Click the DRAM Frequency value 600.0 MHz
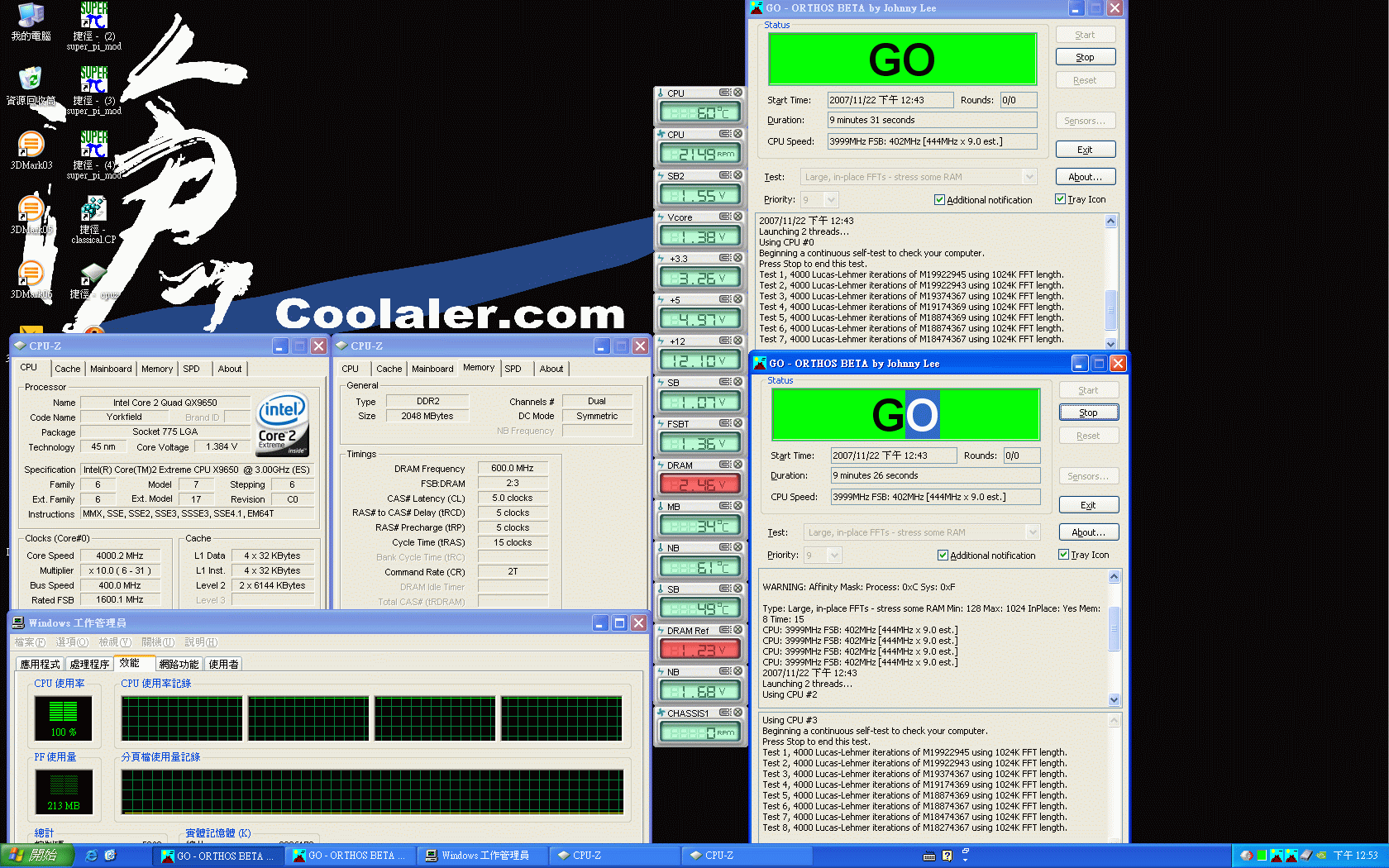The width and height of the screenshot is (1389, 868). point(512,468)
